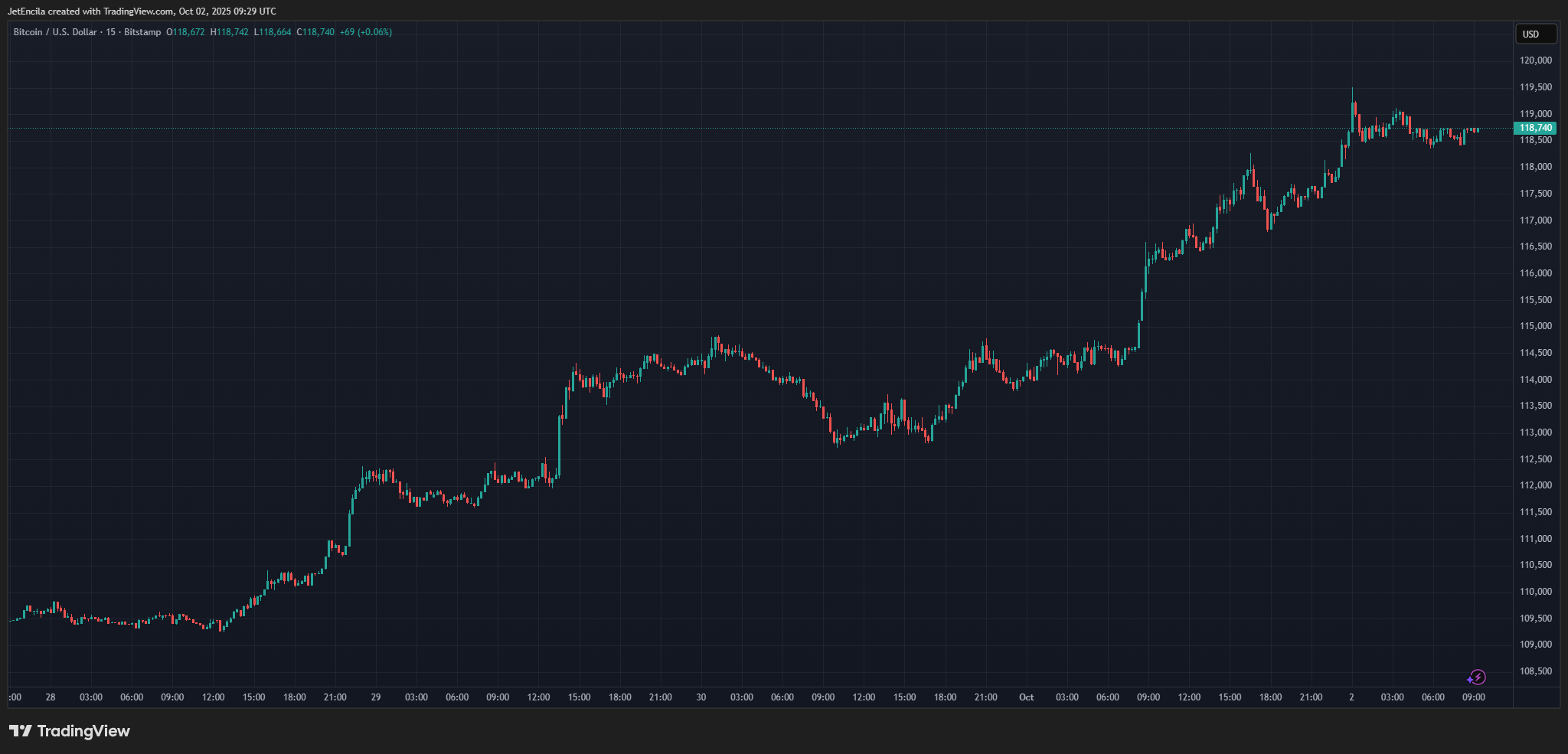This screenshot has height=754, width=1568.
Task: Click the +69 (+0.06%) change value
Action: tap(366, 32)
